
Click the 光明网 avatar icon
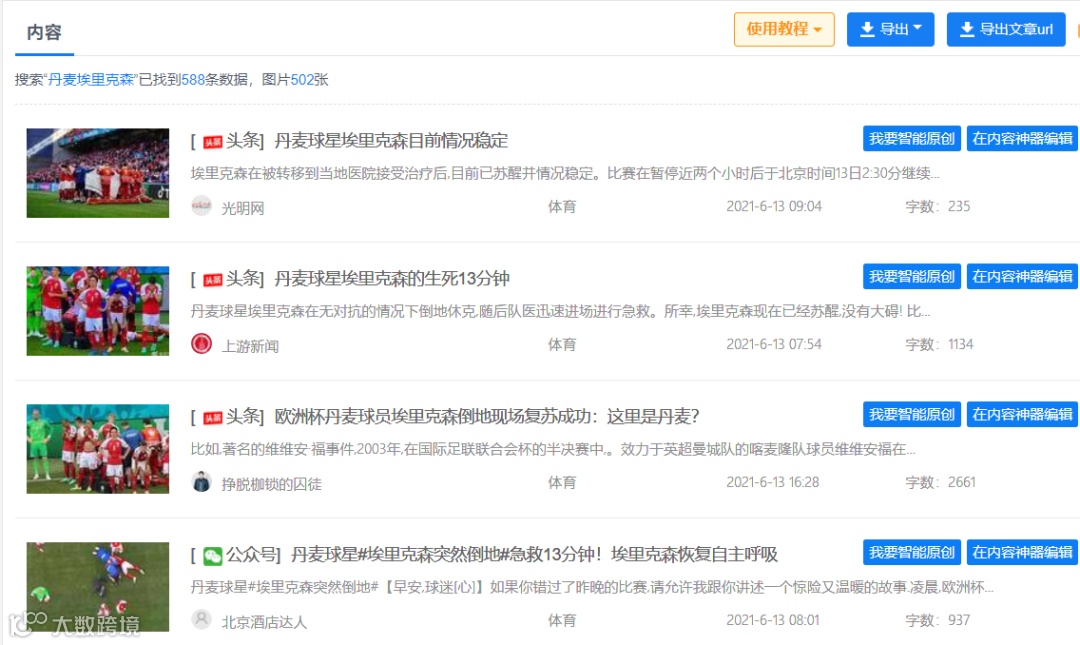pyautogui.click(x=201, y=205)
